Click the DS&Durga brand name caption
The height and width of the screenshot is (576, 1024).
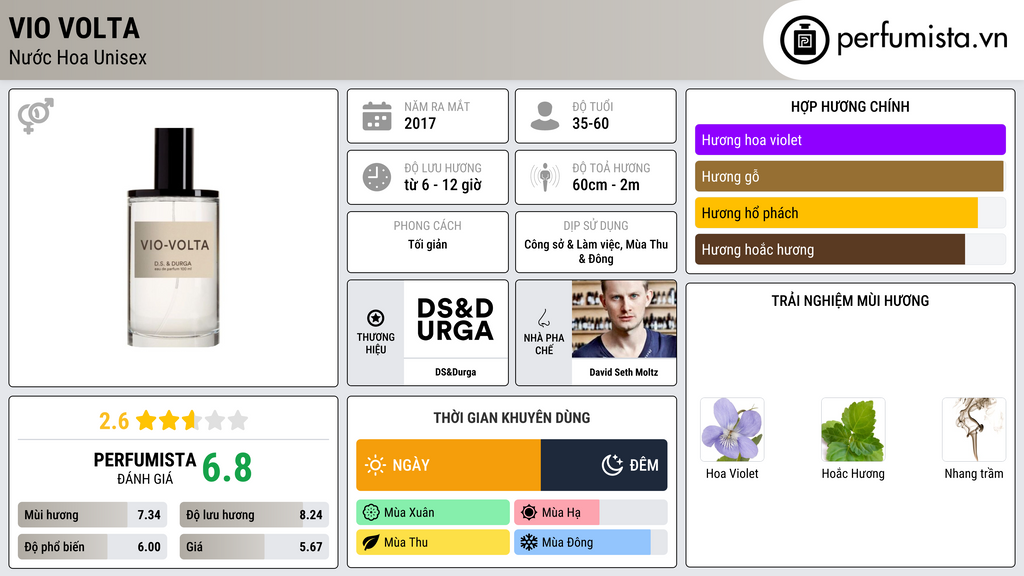click(x=455, y=372)
